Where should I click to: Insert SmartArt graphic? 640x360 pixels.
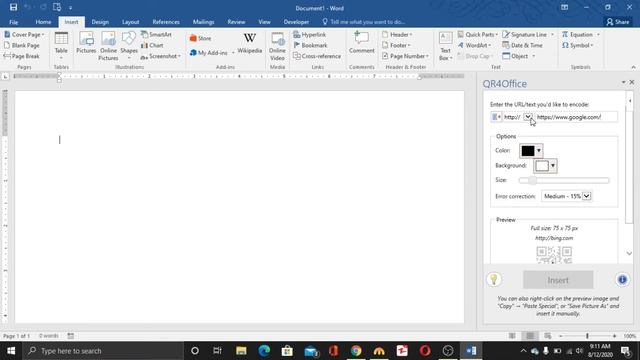pyautogui.click(x=156, y=35)
